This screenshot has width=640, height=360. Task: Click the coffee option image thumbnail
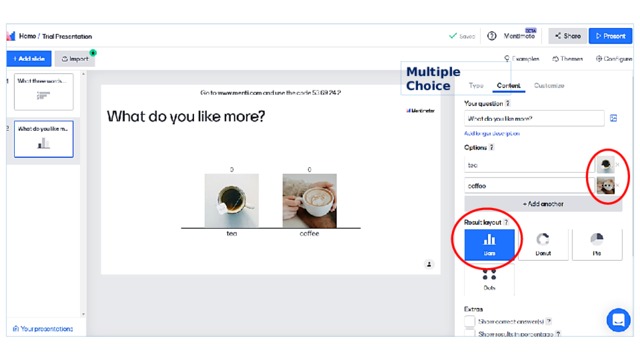[605, 185]
